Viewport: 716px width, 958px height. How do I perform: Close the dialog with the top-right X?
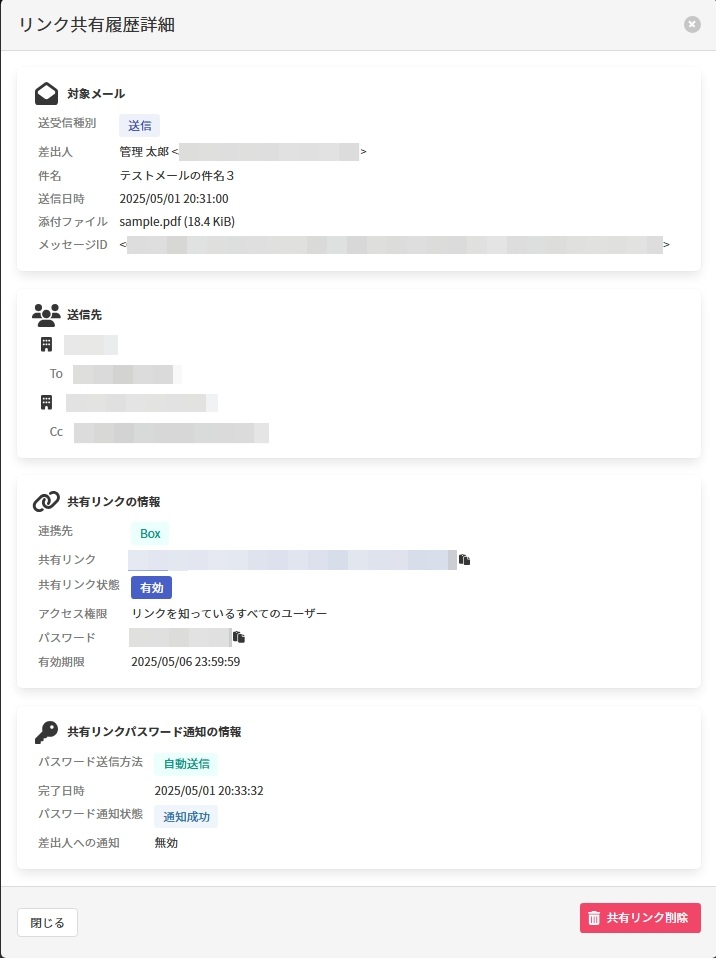point(692,24)
